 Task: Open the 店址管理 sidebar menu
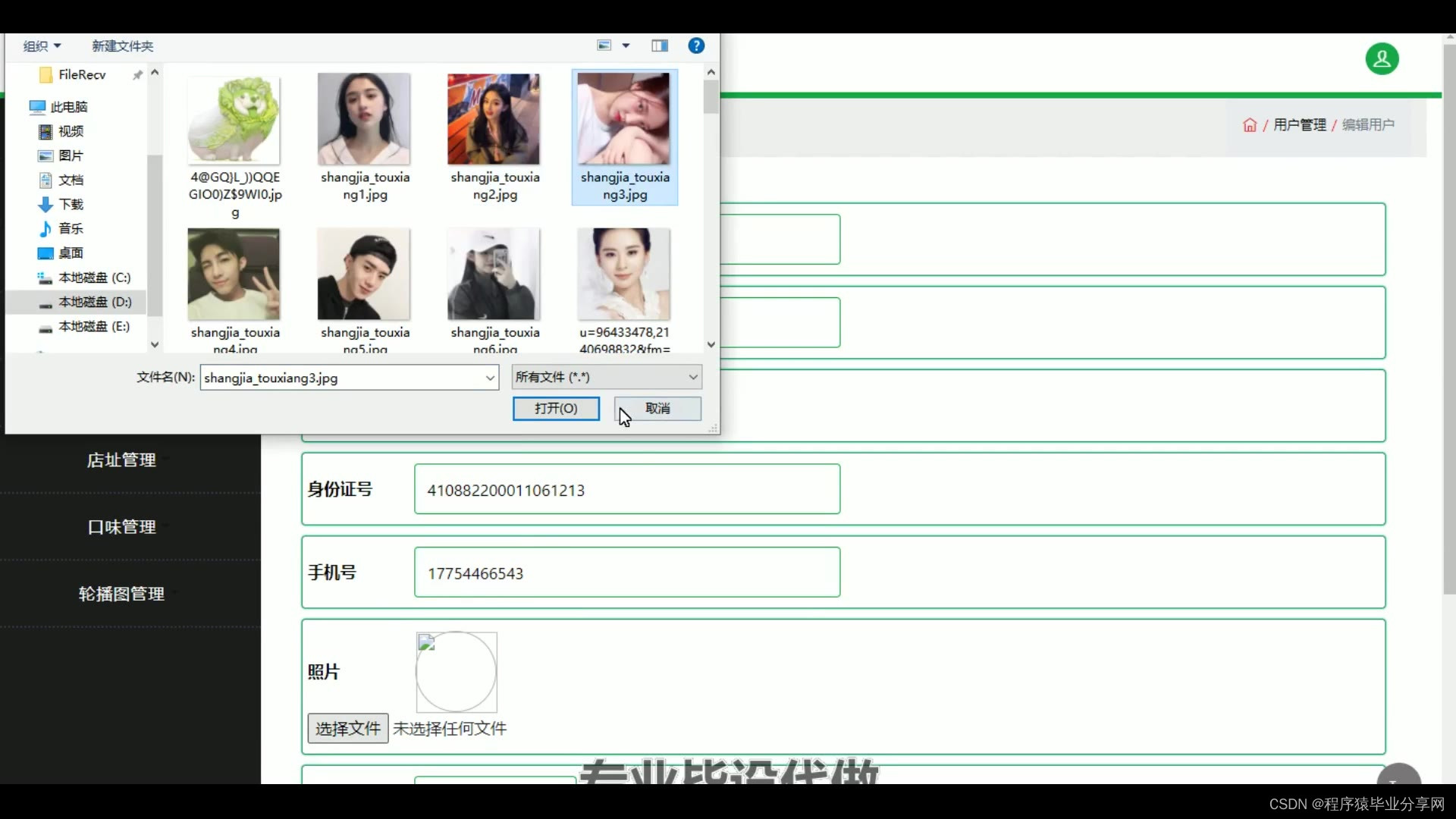121,460
